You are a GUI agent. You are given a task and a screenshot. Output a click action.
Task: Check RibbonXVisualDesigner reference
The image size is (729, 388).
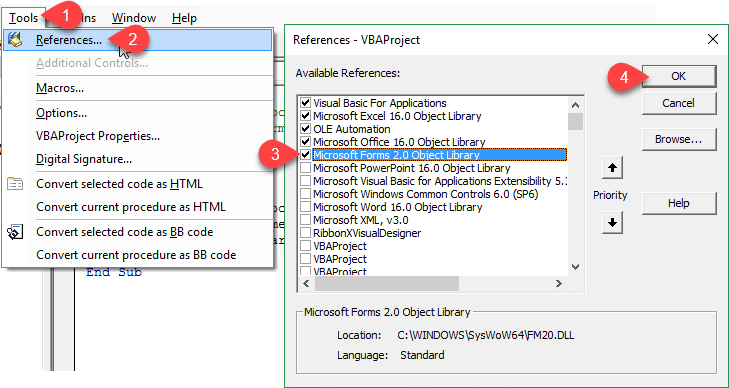coord(305,233)
